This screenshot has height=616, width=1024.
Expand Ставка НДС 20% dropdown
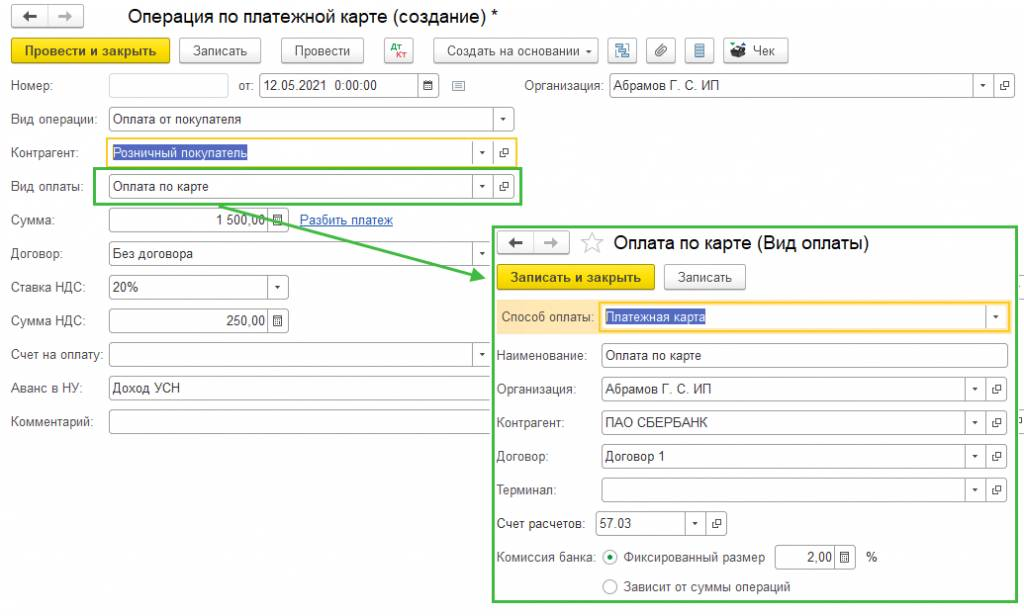coord(278,287)
